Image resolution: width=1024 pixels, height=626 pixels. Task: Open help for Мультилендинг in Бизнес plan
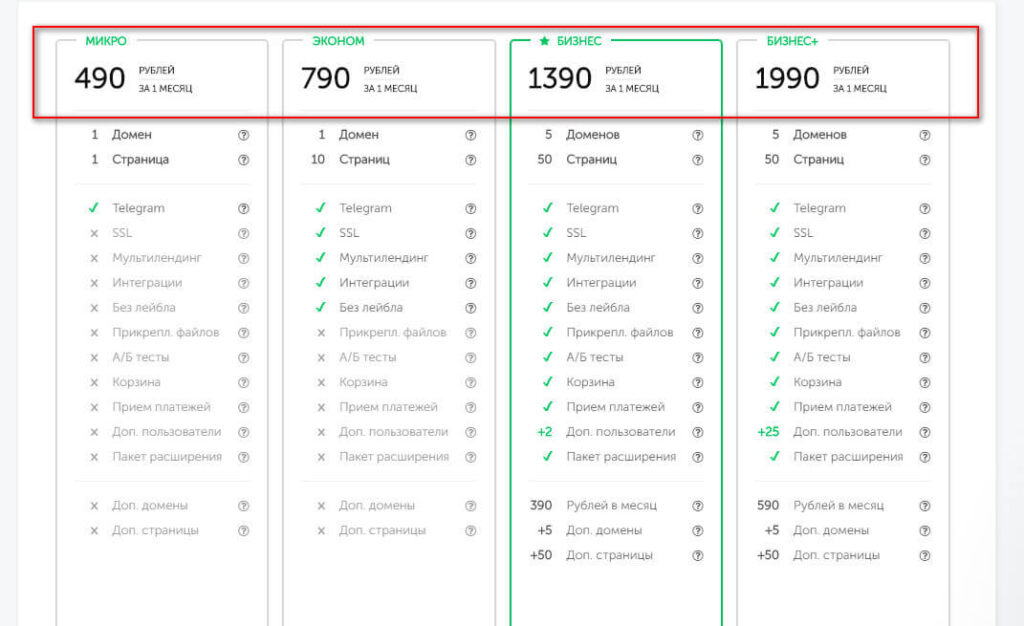pos(697,258)
